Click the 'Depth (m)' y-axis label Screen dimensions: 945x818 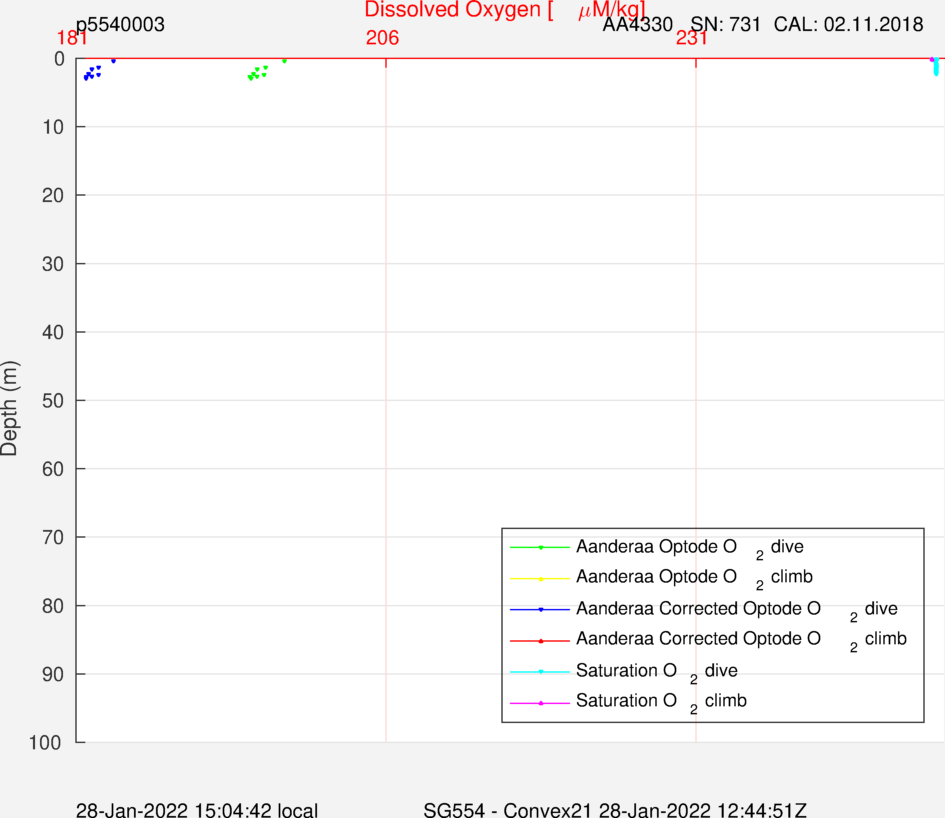(x=10, y=408)
